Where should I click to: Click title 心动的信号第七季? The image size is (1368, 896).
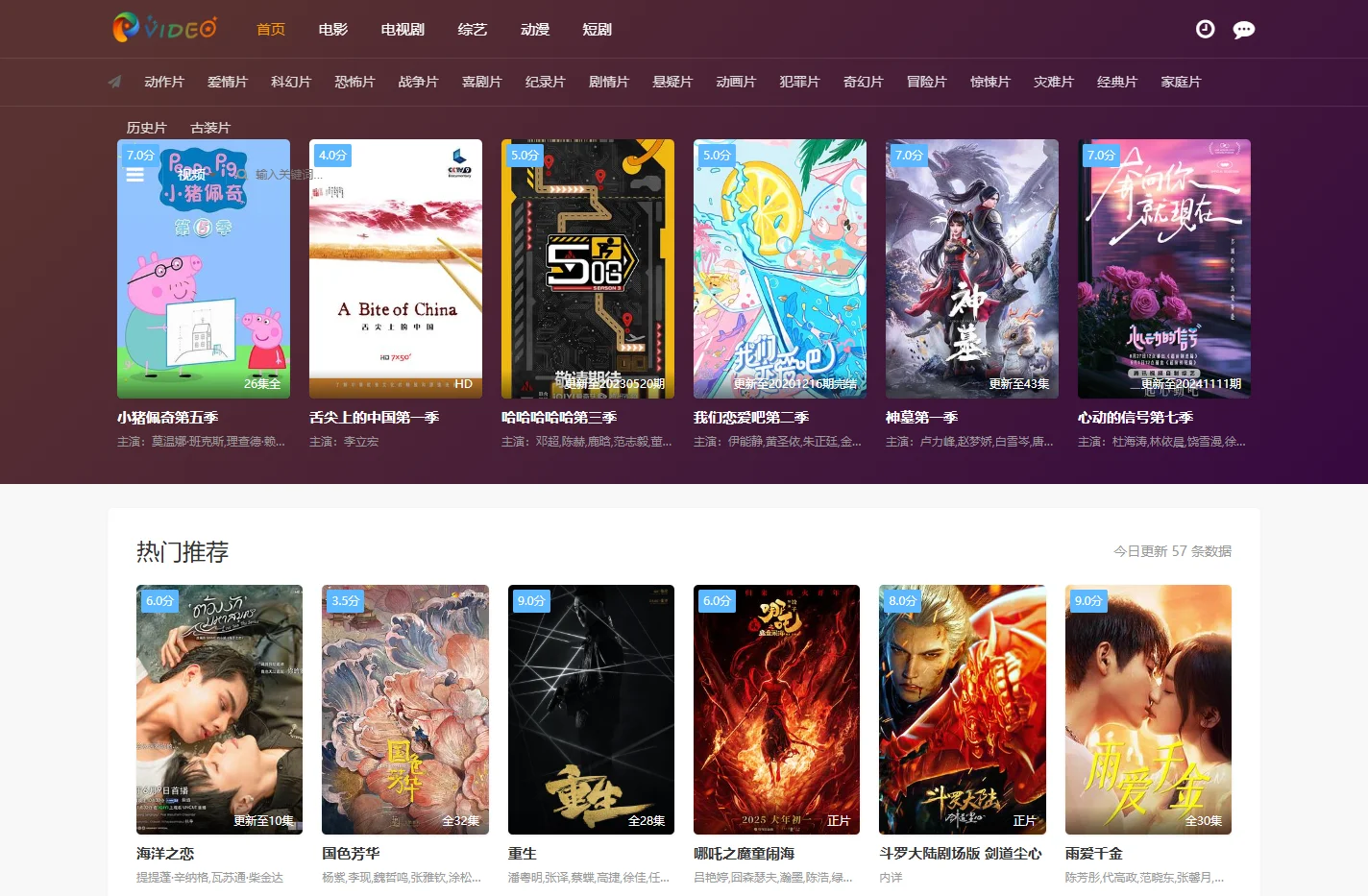1136,418
